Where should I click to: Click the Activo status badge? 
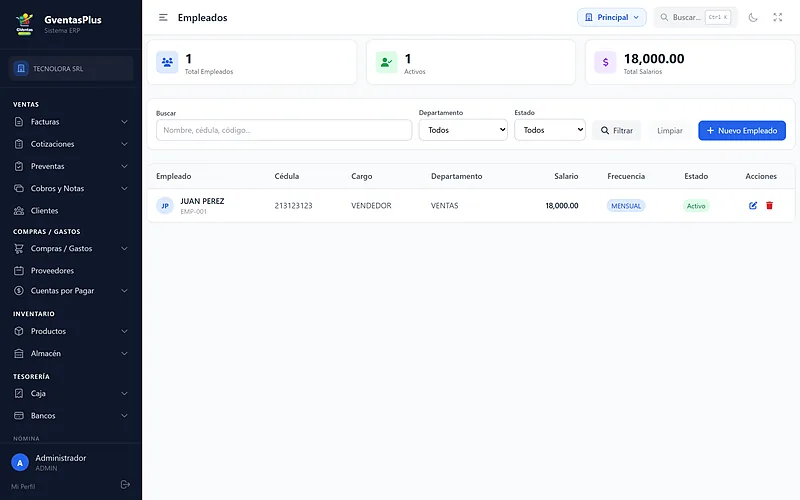(x=696, y=206)
